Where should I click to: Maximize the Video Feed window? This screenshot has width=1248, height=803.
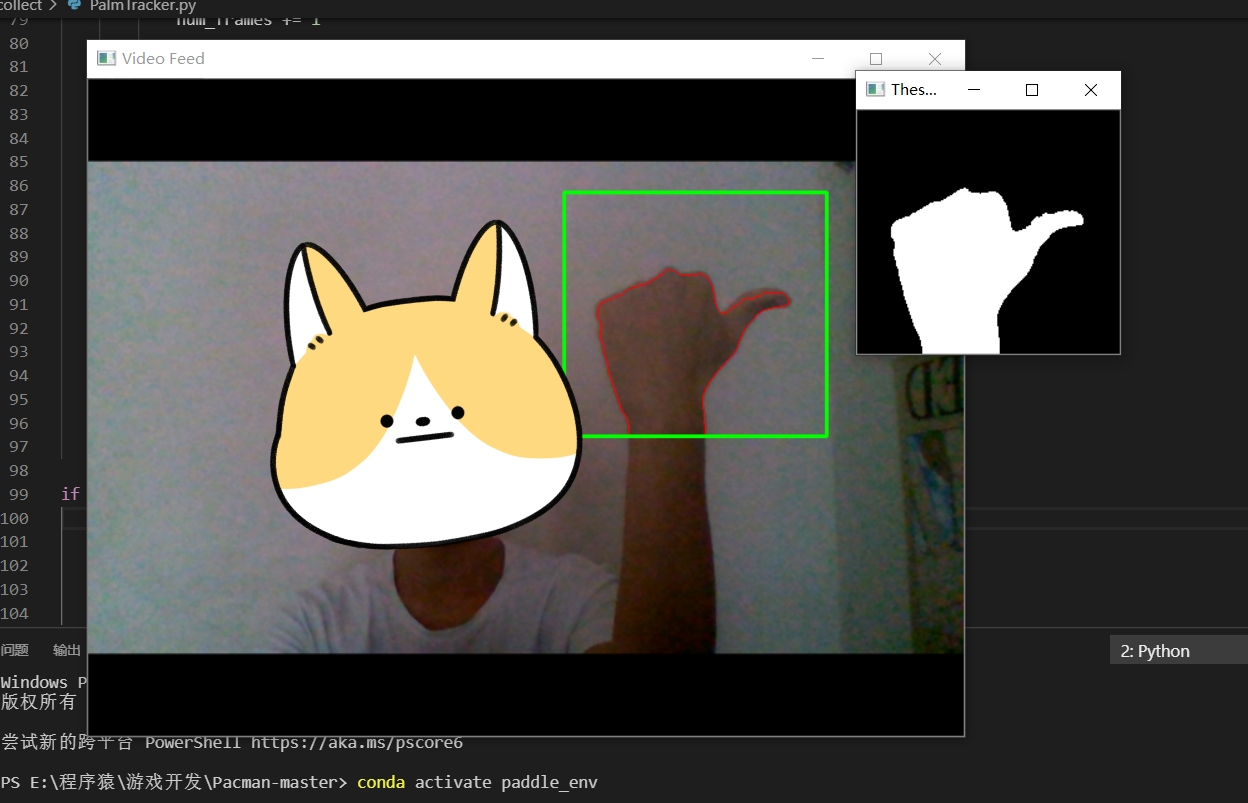click(x=876, y=59)
